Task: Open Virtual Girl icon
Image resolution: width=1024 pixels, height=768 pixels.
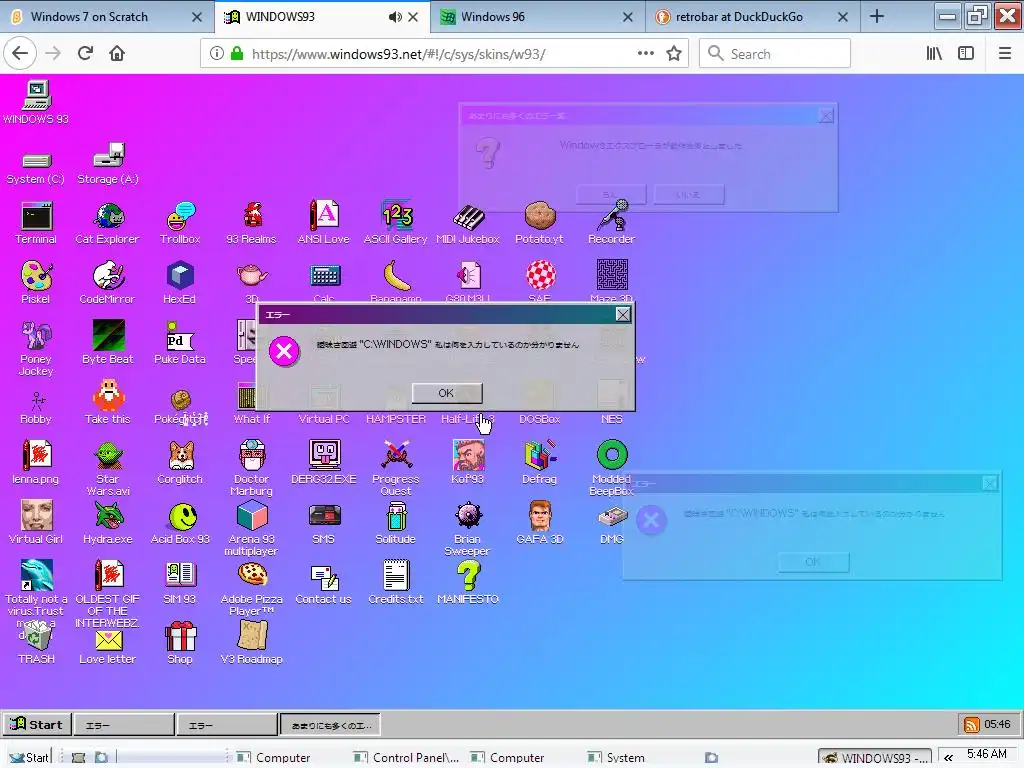Action: 37,522
